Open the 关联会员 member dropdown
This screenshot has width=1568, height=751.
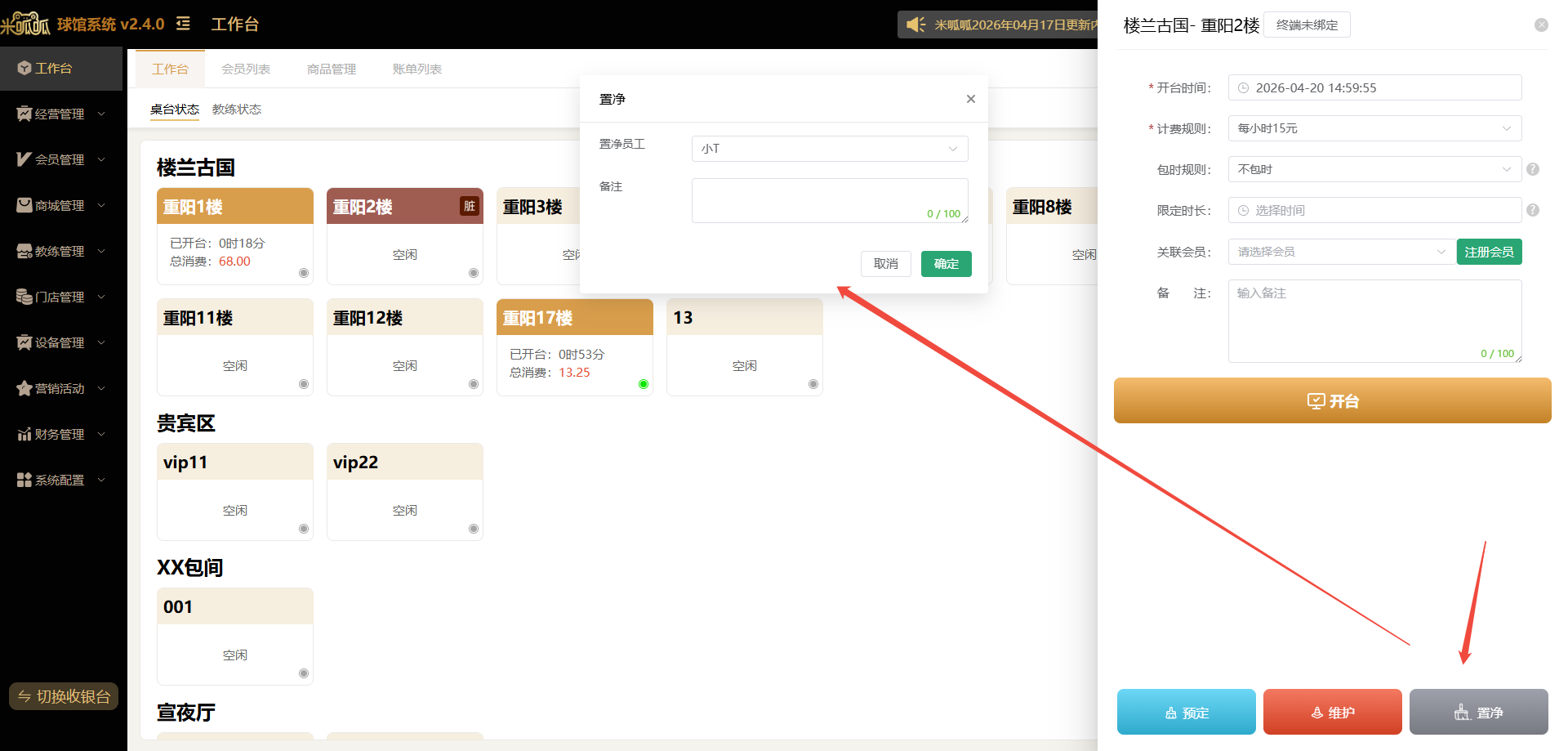click(x=1342, y=252)
